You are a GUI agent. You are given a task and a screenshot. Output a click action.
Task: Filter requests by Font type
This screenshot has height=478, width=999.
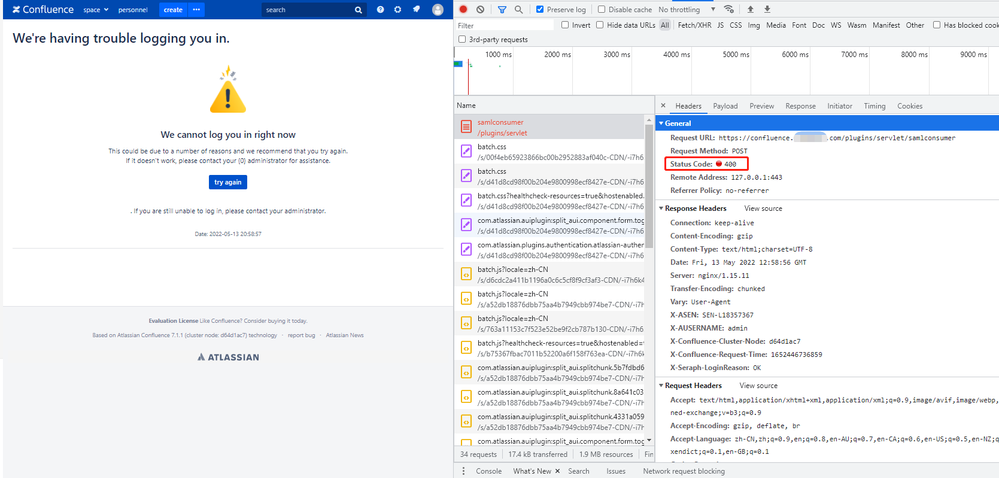[x=799, y=25]
